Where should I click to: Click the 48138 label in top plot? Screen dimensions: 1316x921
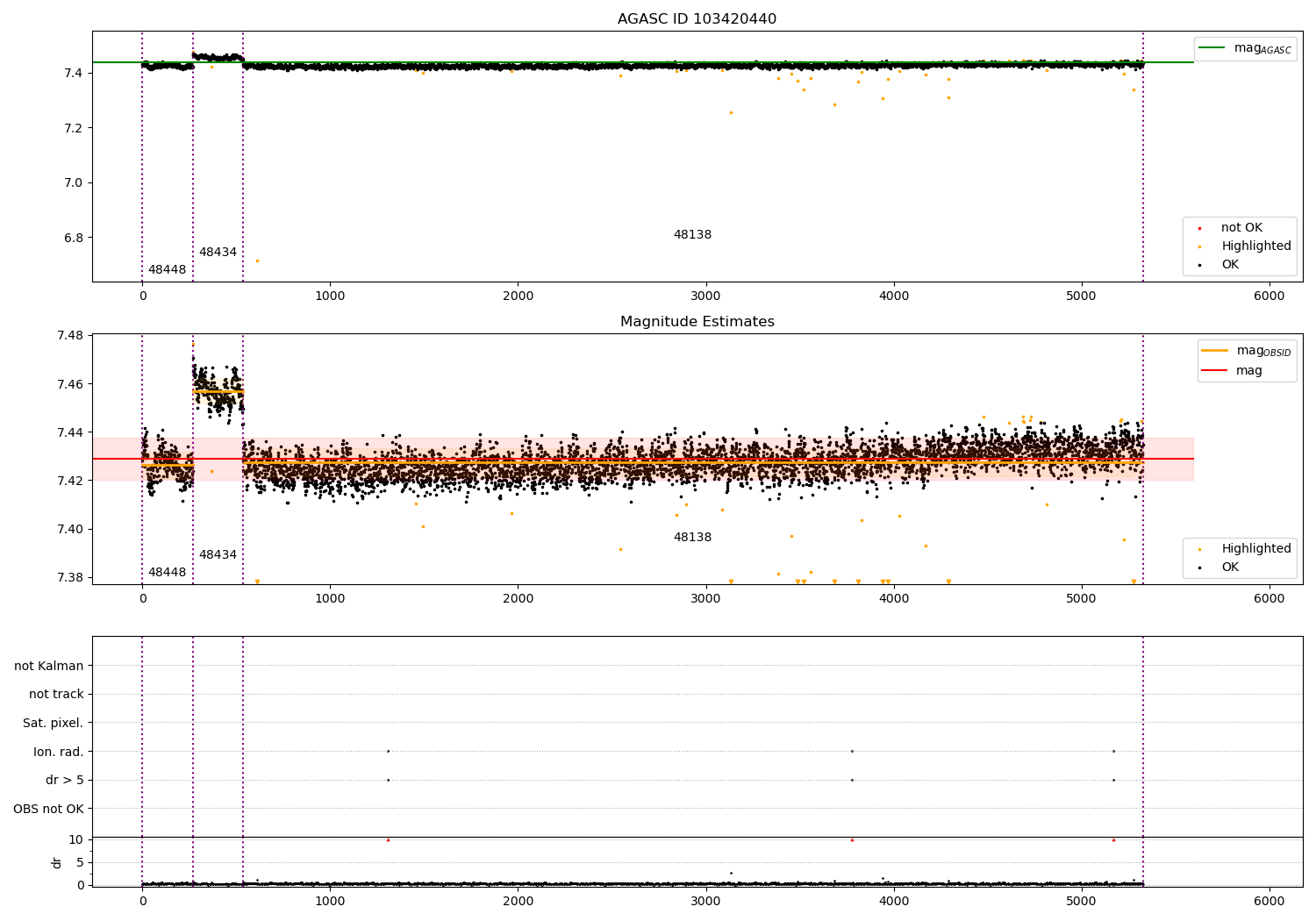pyautogui.click(x=692, y=235)
